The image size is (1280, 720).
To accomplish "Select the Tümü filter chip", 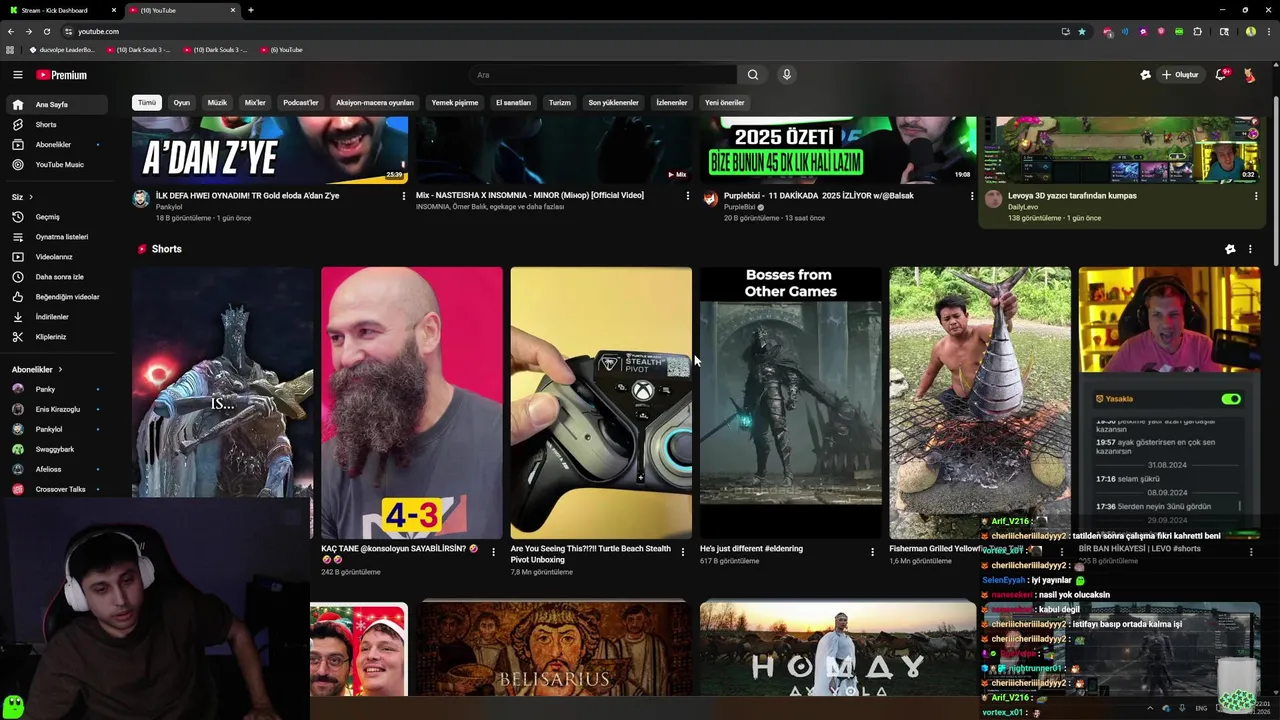I will tap(147, 102).
